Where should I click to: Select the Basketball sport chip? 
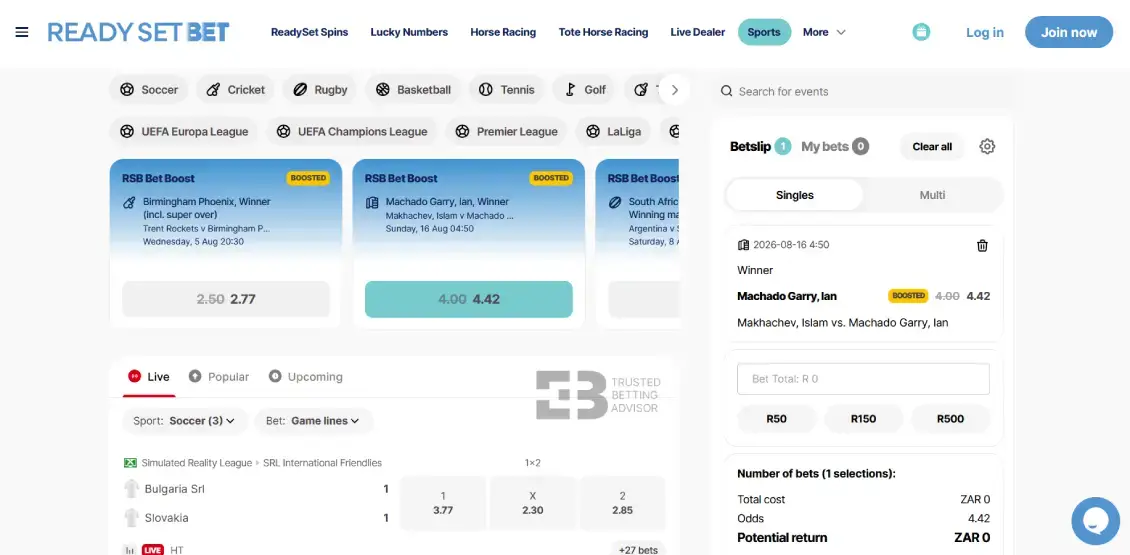click(x=413, y=90)
